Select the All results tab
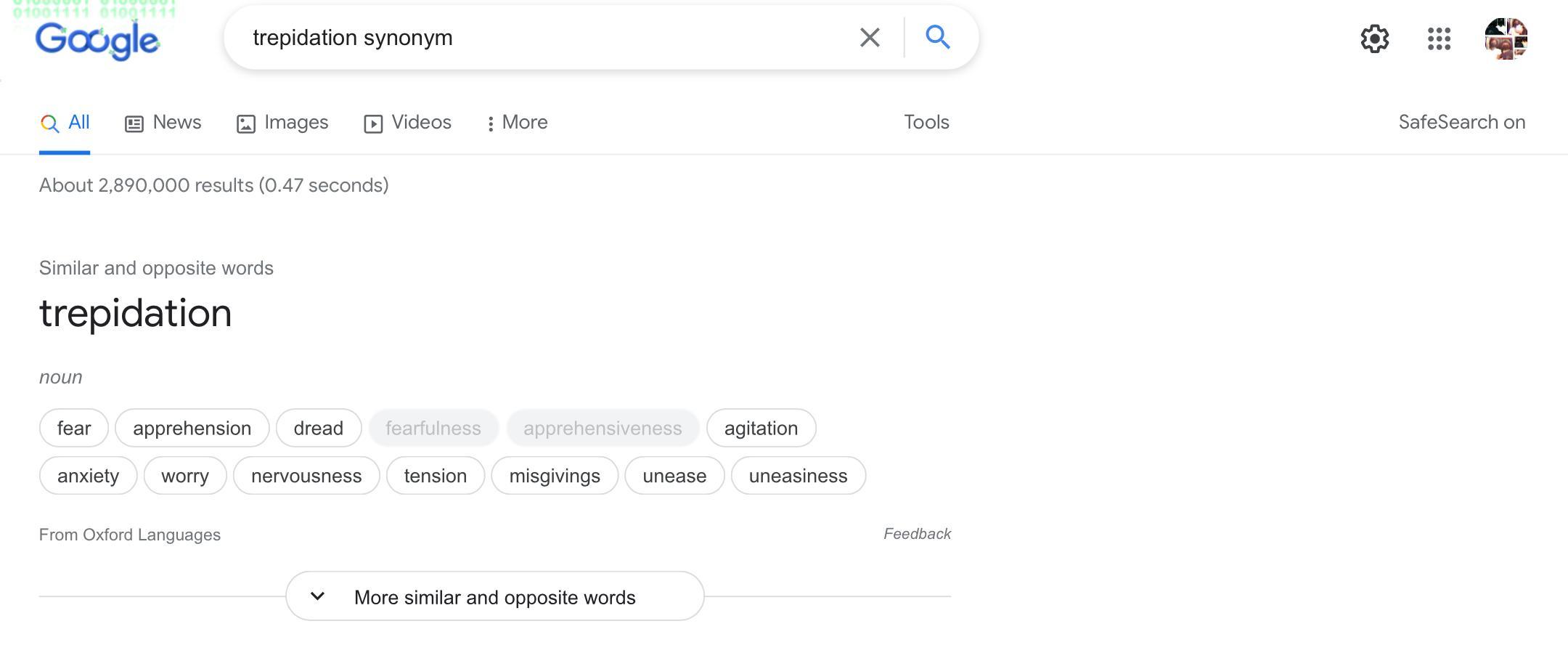The image size is (1568, 645). 65,123
